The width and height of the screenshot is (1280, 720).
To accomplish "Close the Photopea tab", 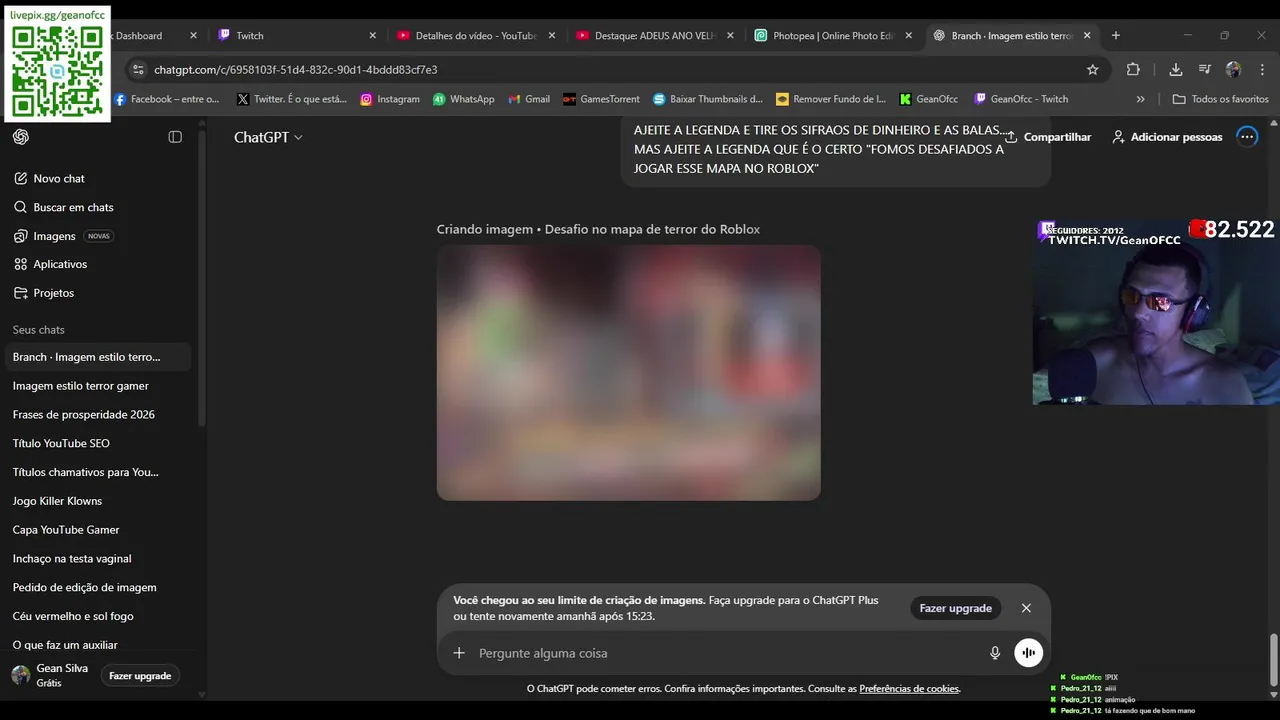I will pos(909,35).
